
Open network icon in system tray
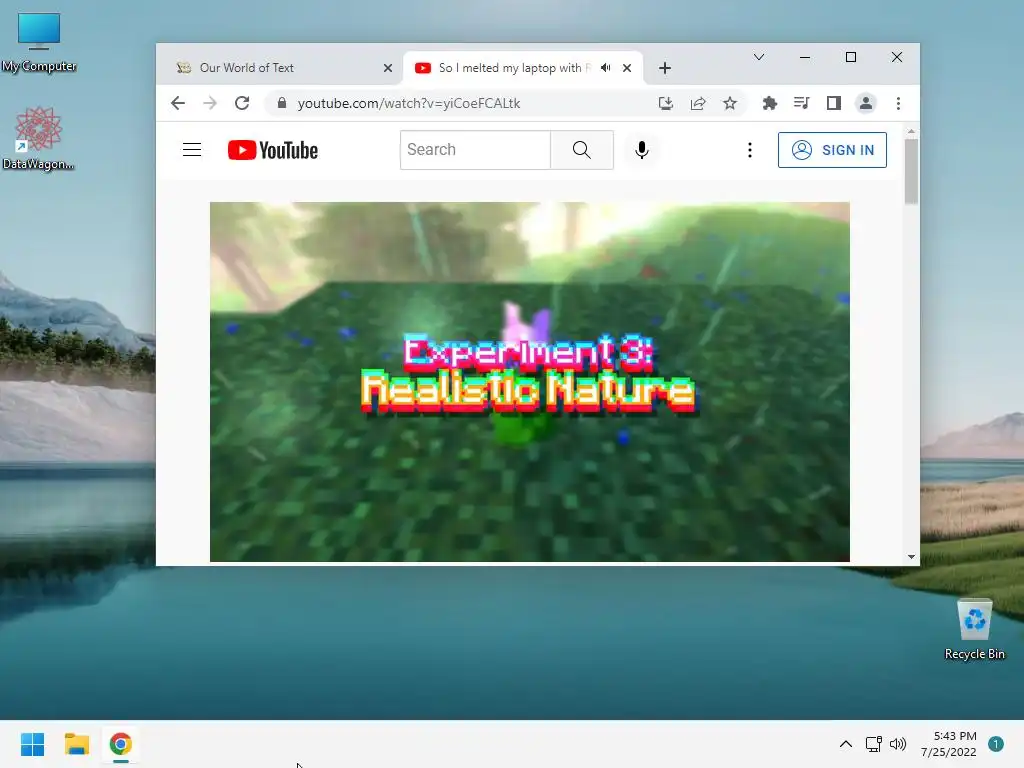[873, 744]
